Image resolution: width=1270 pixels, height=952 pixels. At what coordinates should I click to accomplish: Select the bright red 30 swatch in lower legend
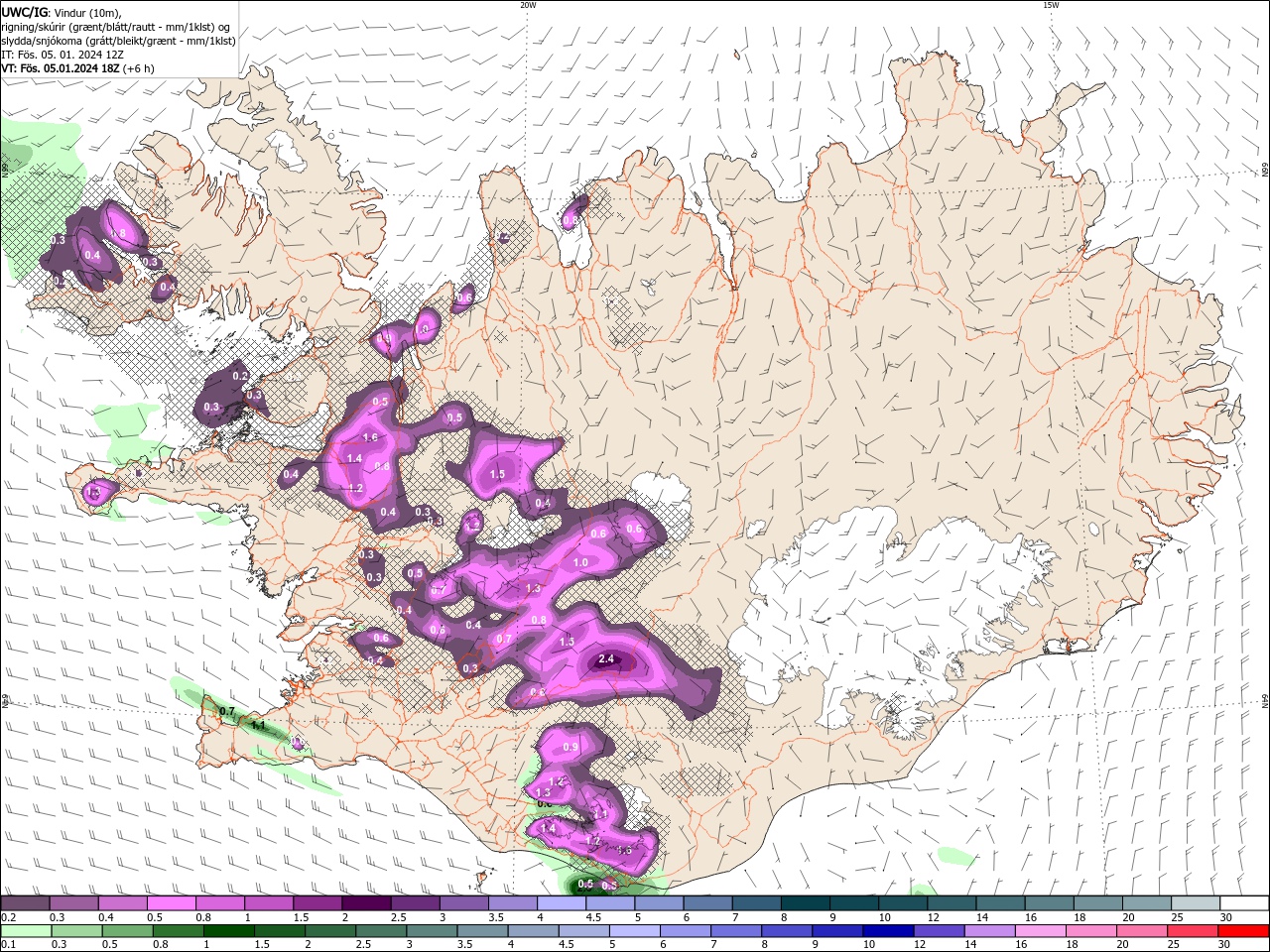tap(1244, 931)
